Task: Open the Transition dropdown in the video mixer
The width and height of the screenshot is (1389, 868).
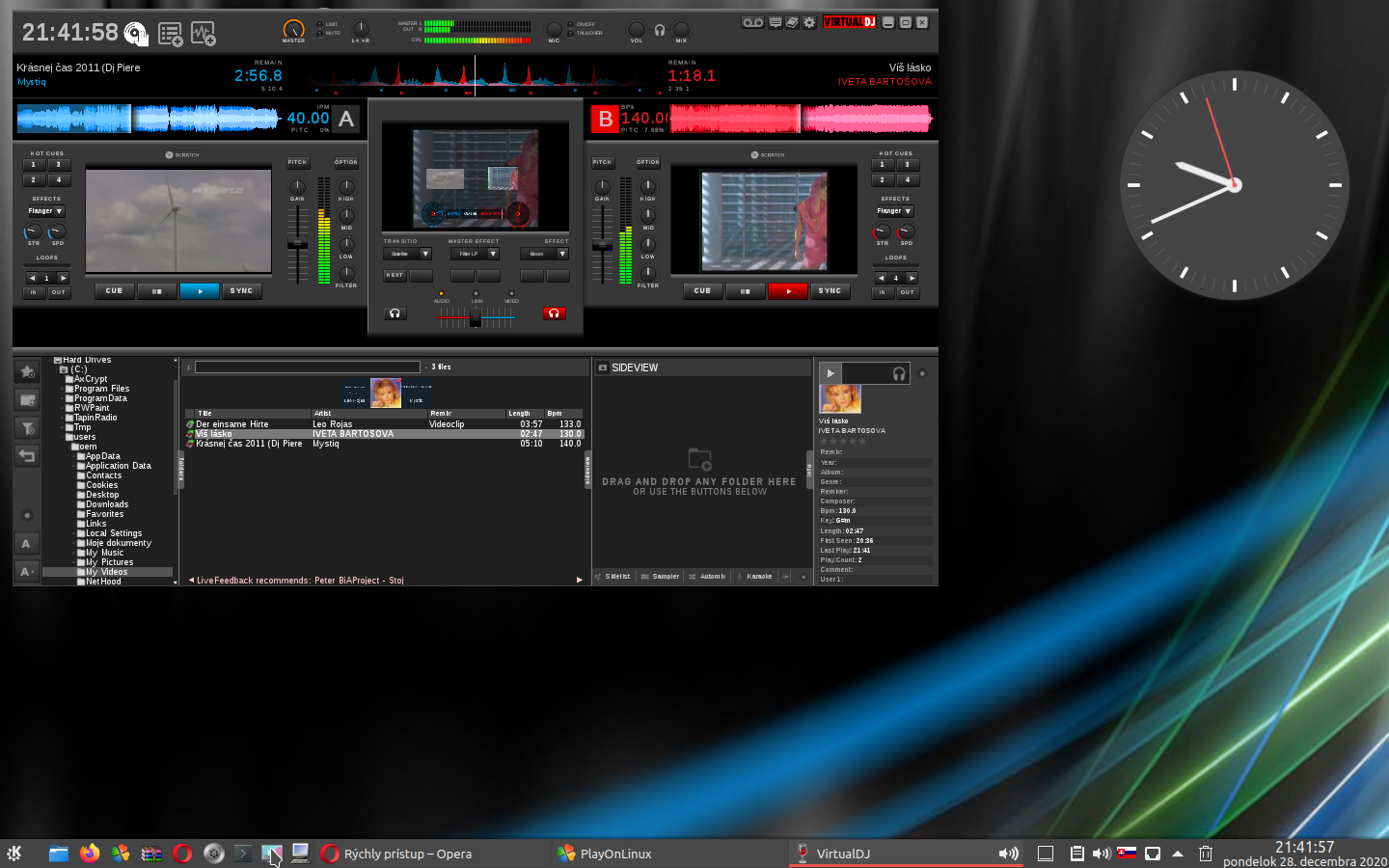Action: click(407, 254)
